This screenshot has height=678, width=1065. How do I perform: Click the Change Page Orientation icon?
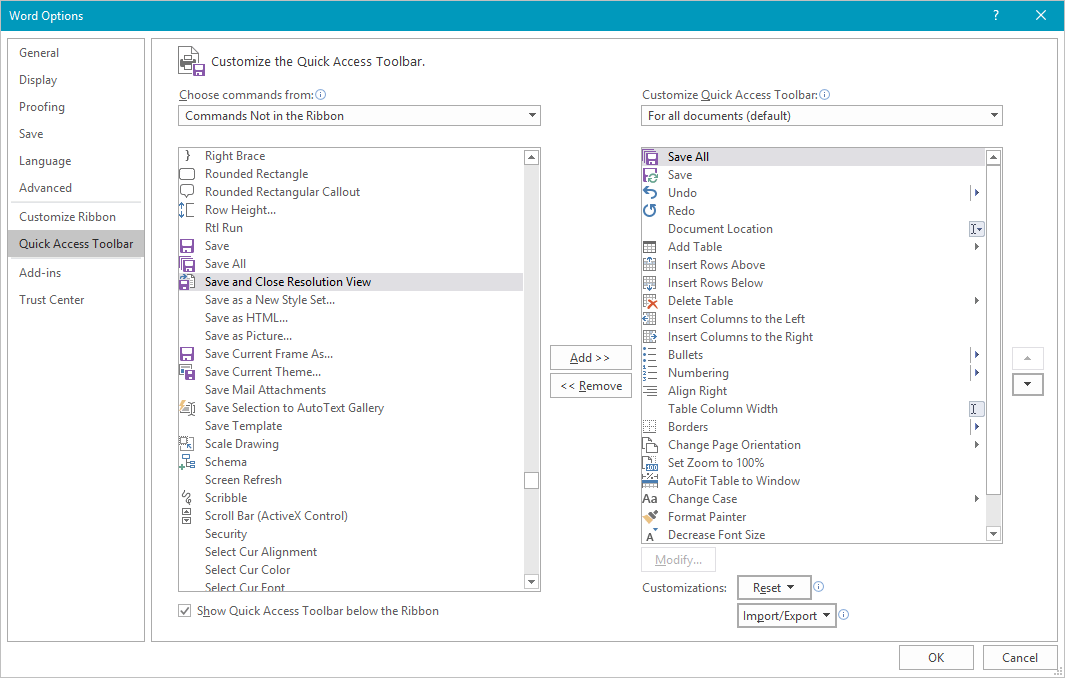tap(650, 445)
